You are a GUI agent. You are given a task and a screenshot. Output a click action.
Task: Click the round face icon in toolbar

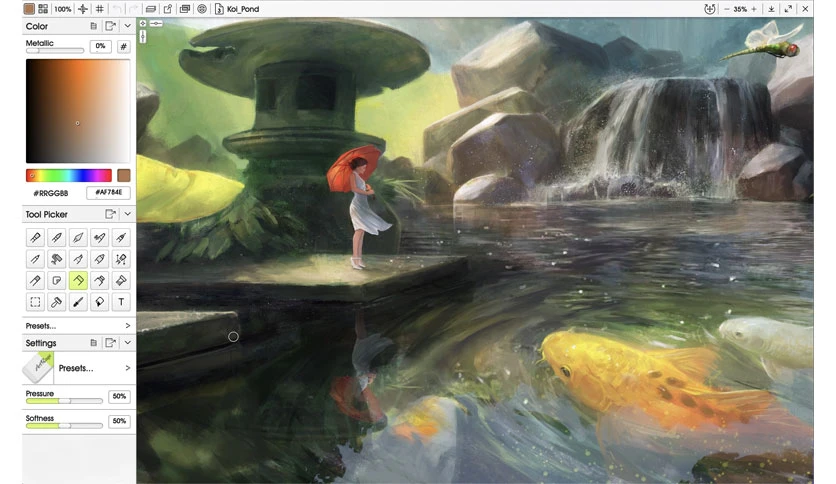pos(202,9)
